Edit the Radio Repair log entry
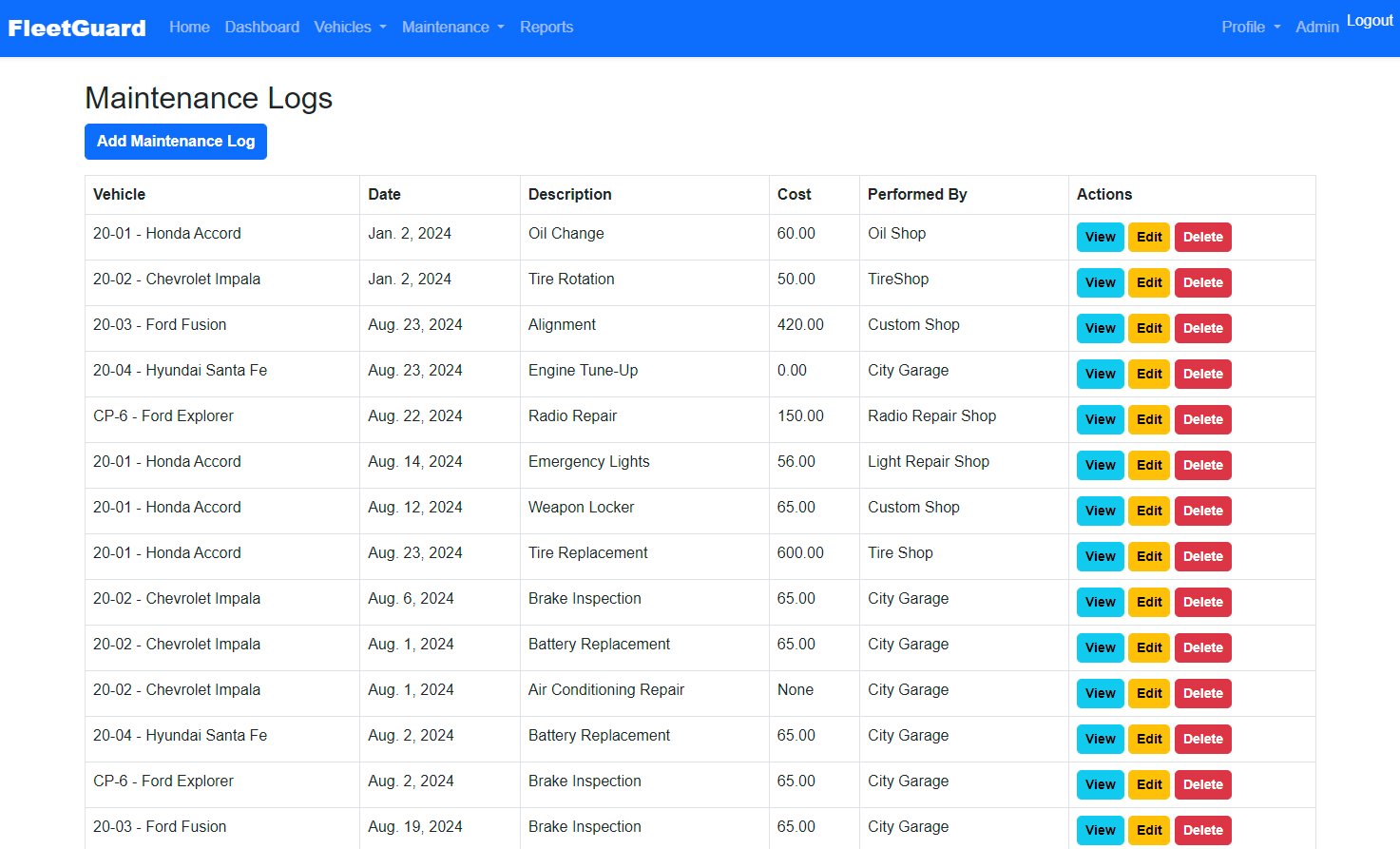This screenshot has height=849, width=1400. tap(1149, 420)
